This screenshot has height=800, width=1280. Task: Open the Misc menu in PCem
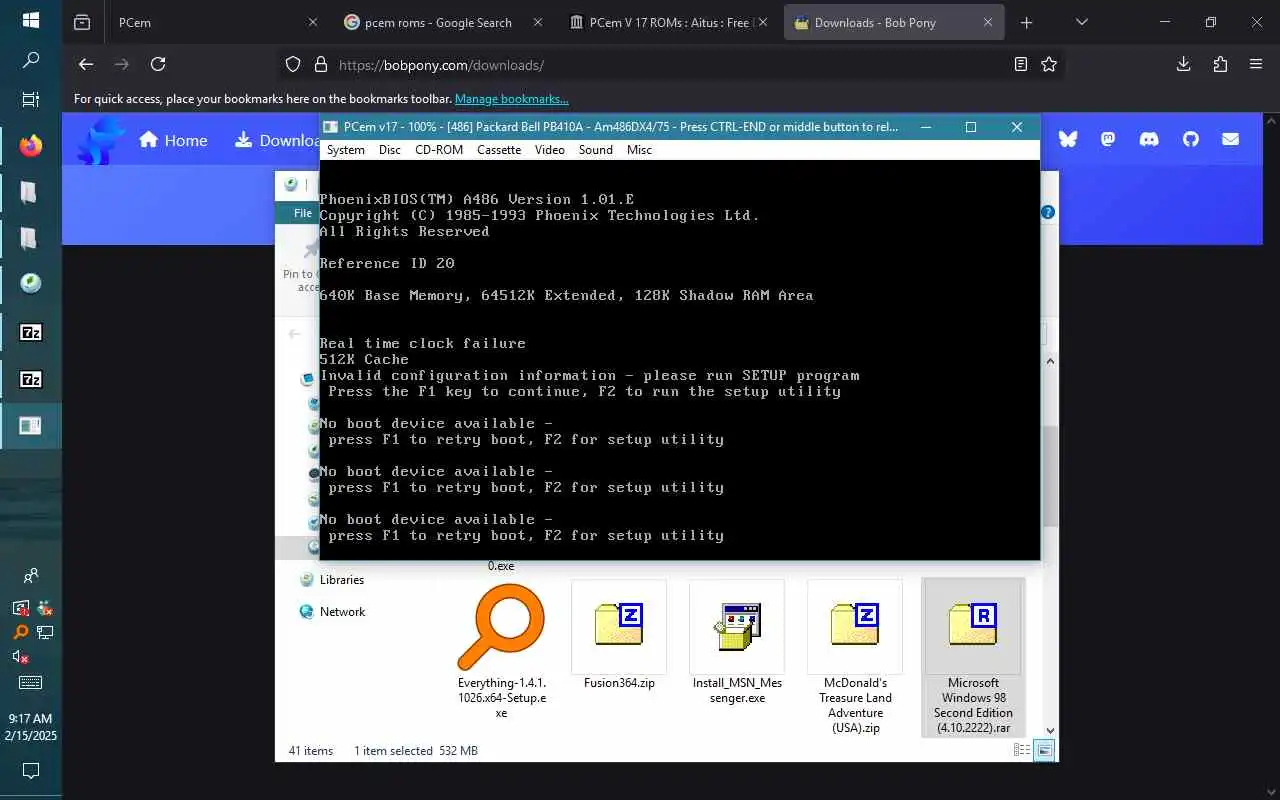click(x=640, y=150)
